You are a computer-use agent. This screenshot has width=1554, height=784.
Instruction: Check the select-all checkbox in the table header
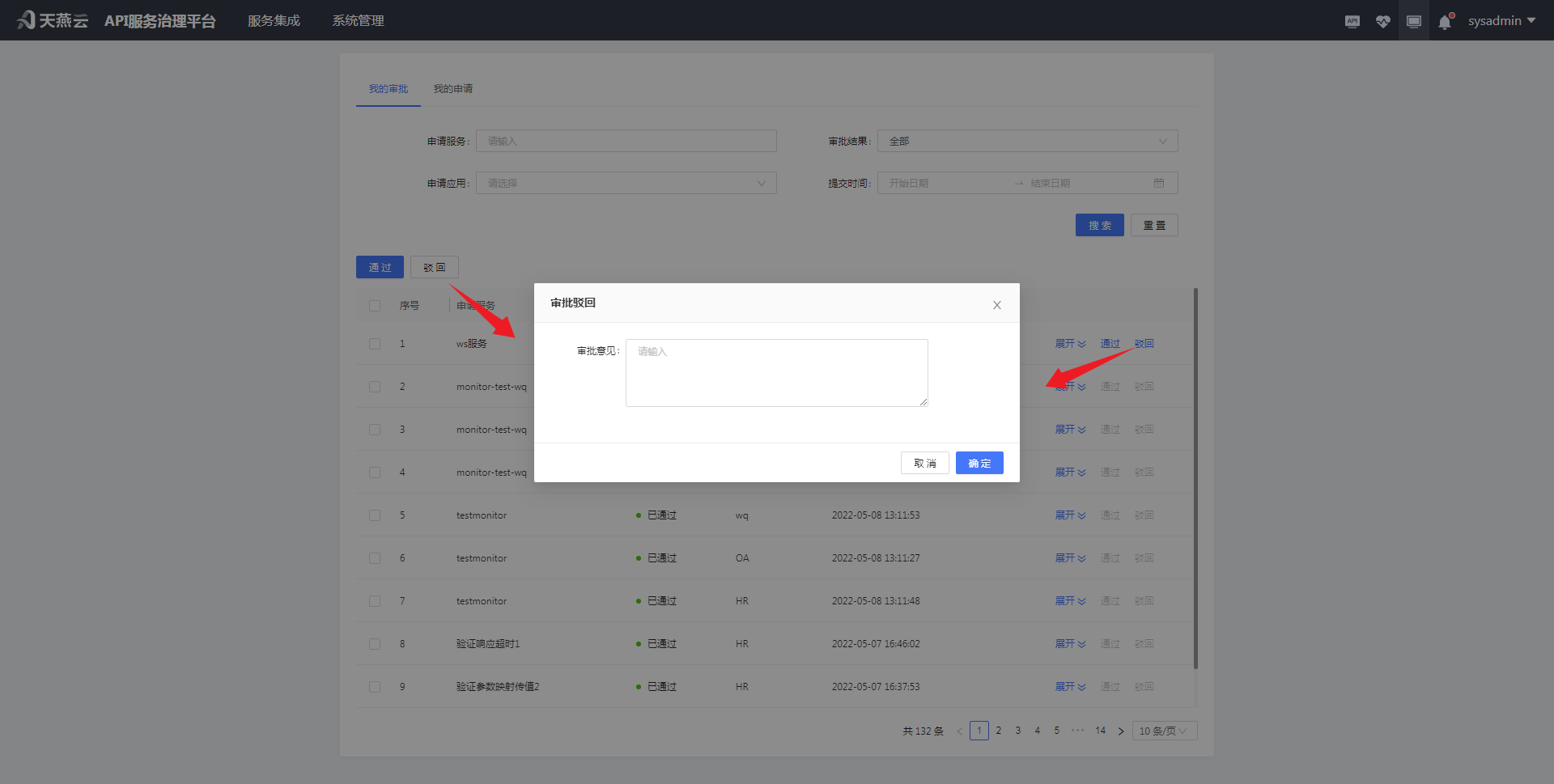pos(375,305)
